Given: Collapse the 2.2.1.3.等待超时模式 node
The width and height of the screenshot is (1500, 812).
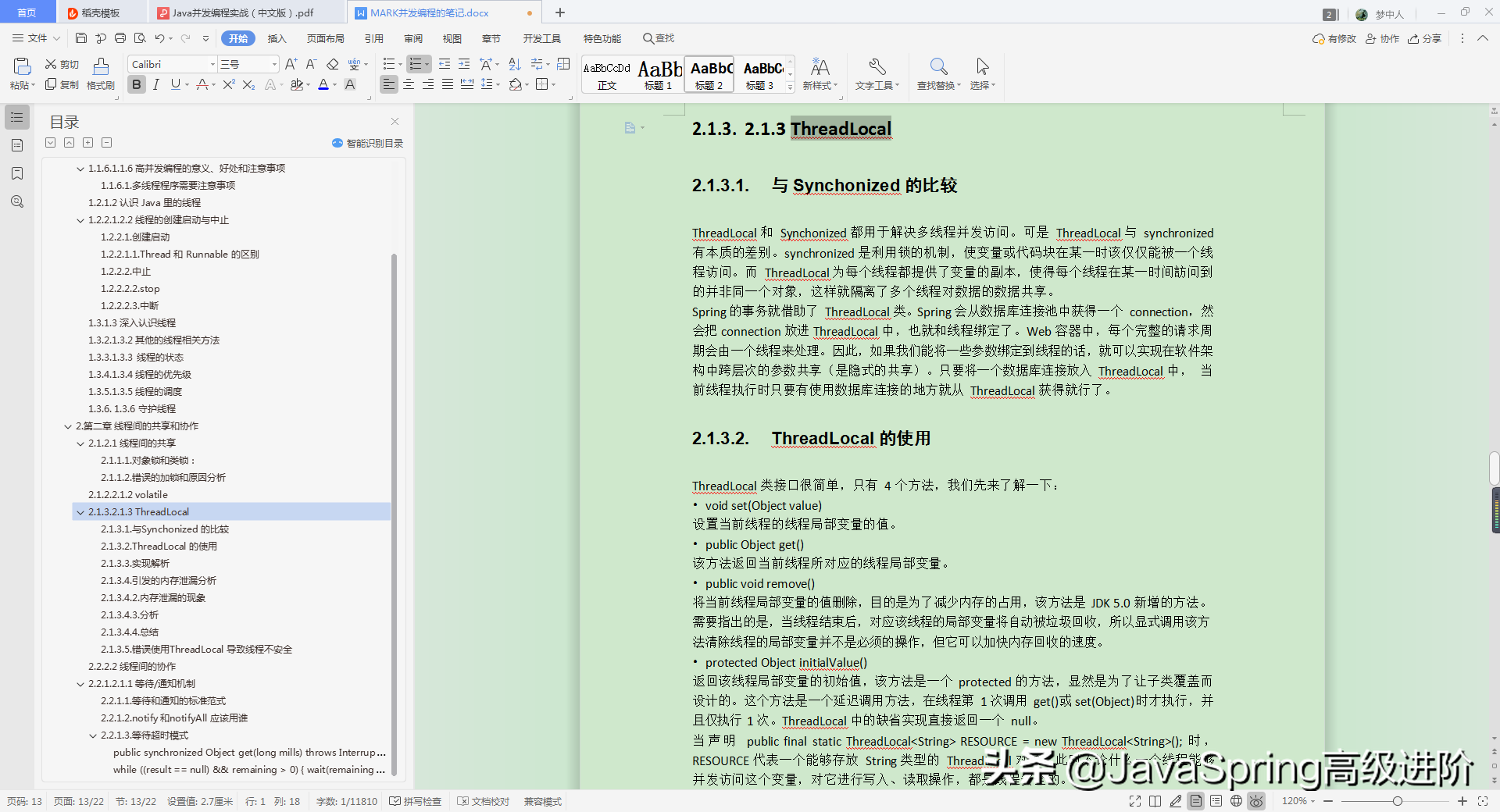Looking at the screenshot, I should [x=93, y=735].
